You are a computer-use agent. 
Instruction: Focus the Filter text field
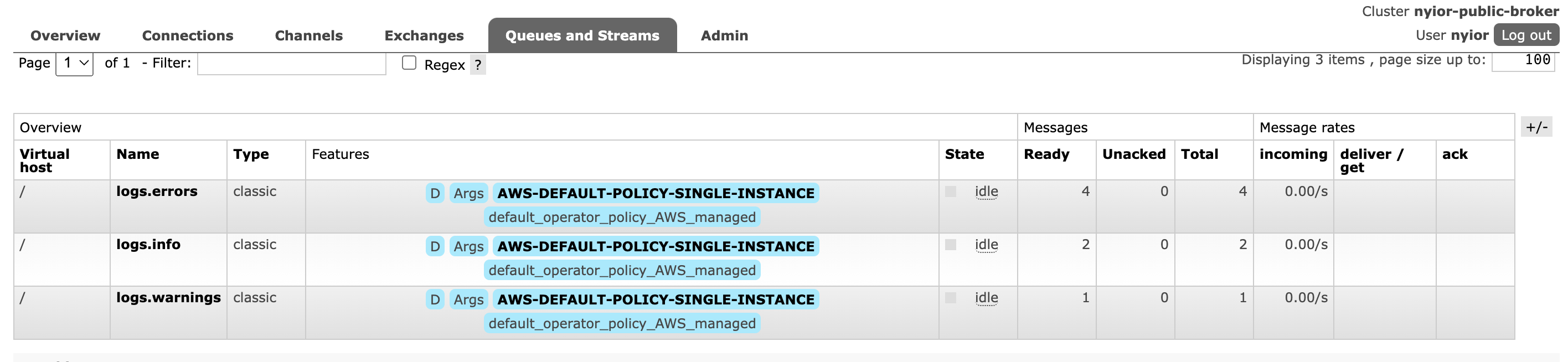(292, 63)
